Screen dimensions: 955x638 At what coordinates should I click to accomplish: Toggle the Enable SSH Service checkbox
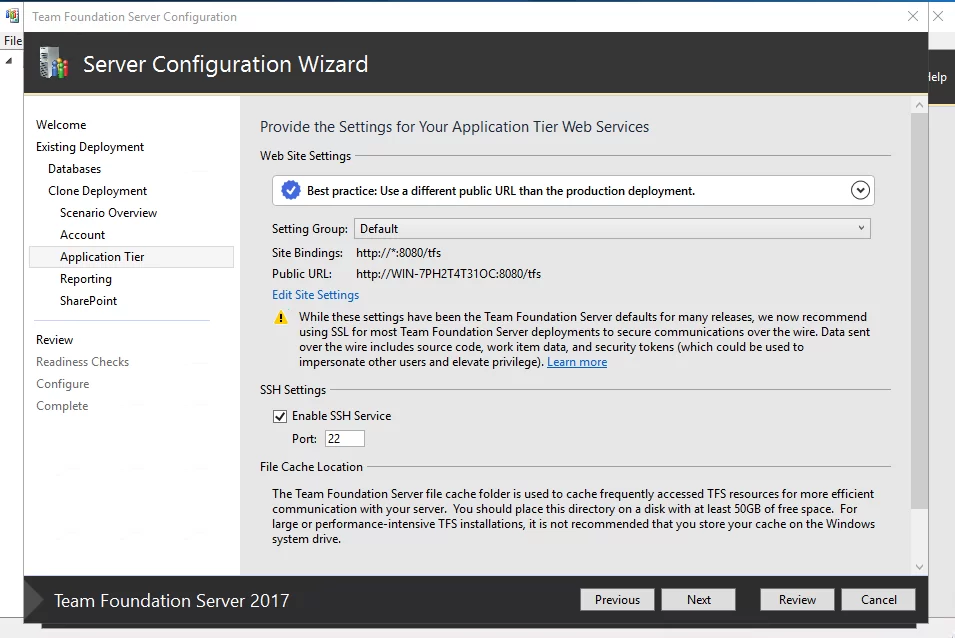click(280, 416)
